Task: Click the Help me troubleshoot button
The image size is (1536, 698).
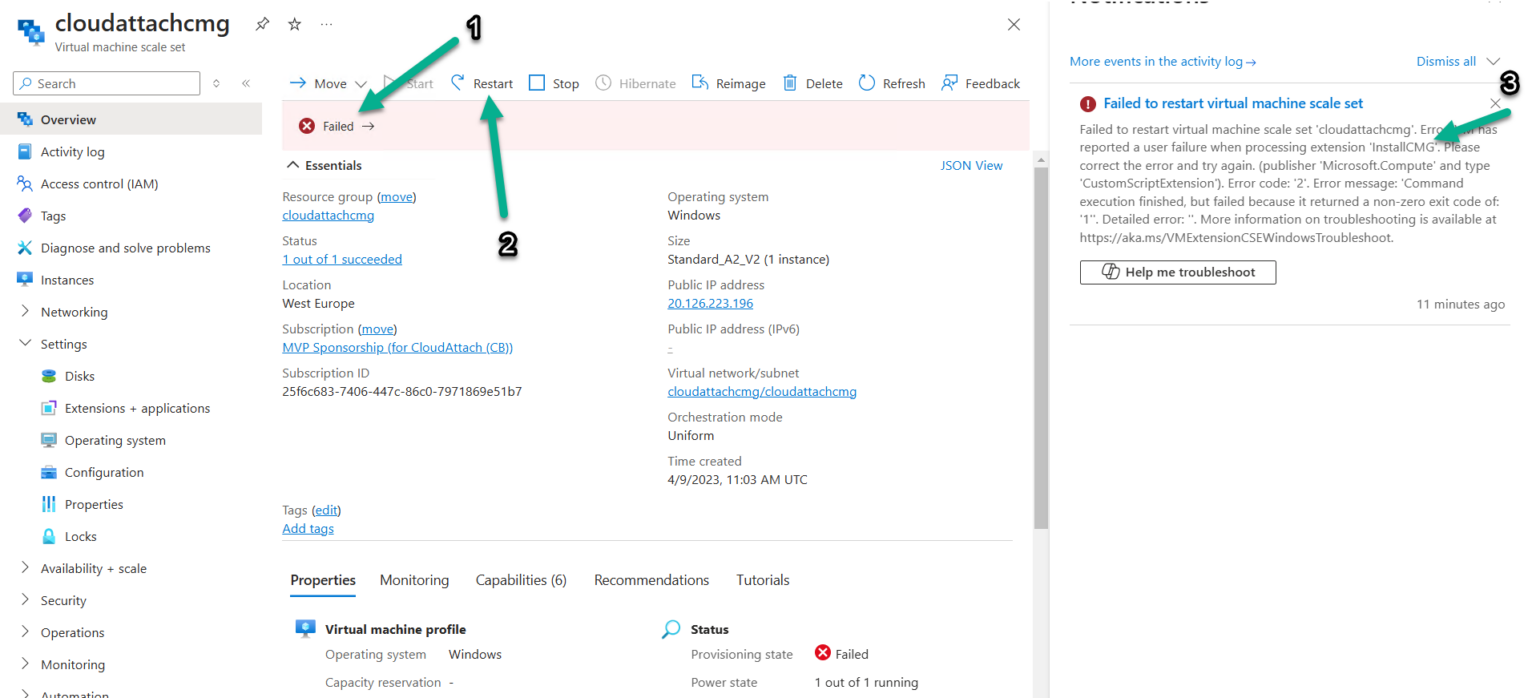Action: coord(1177,272)
